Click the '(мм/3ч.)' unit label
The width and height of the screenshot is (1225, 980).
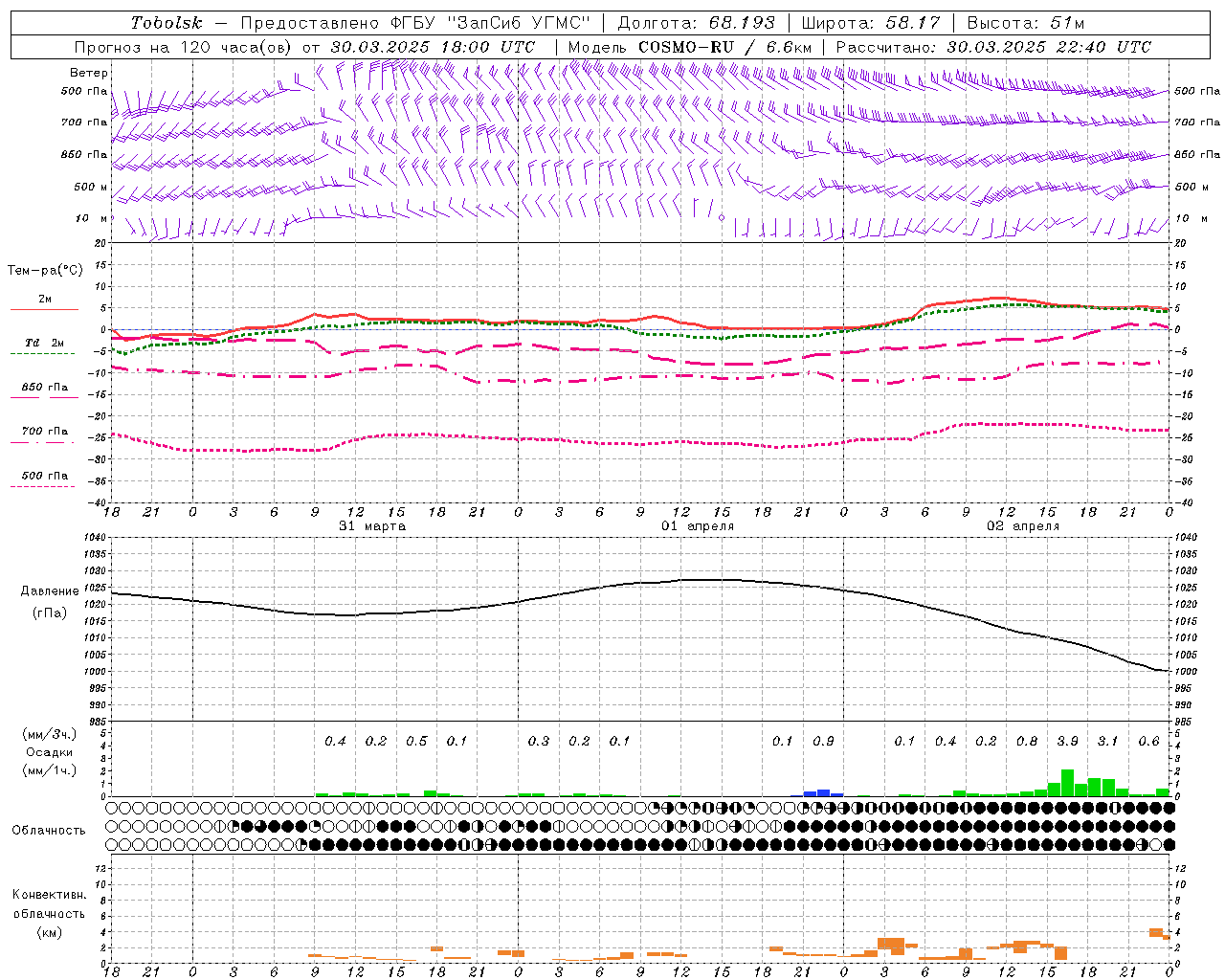point(50,734)
